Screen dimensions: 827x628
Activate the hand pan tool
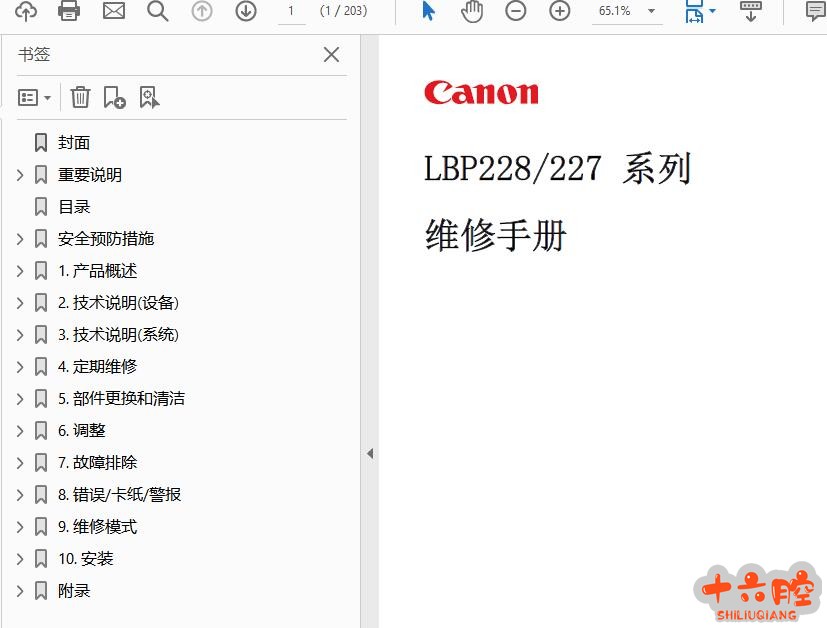pyautogui.click(x=472, y=11)
